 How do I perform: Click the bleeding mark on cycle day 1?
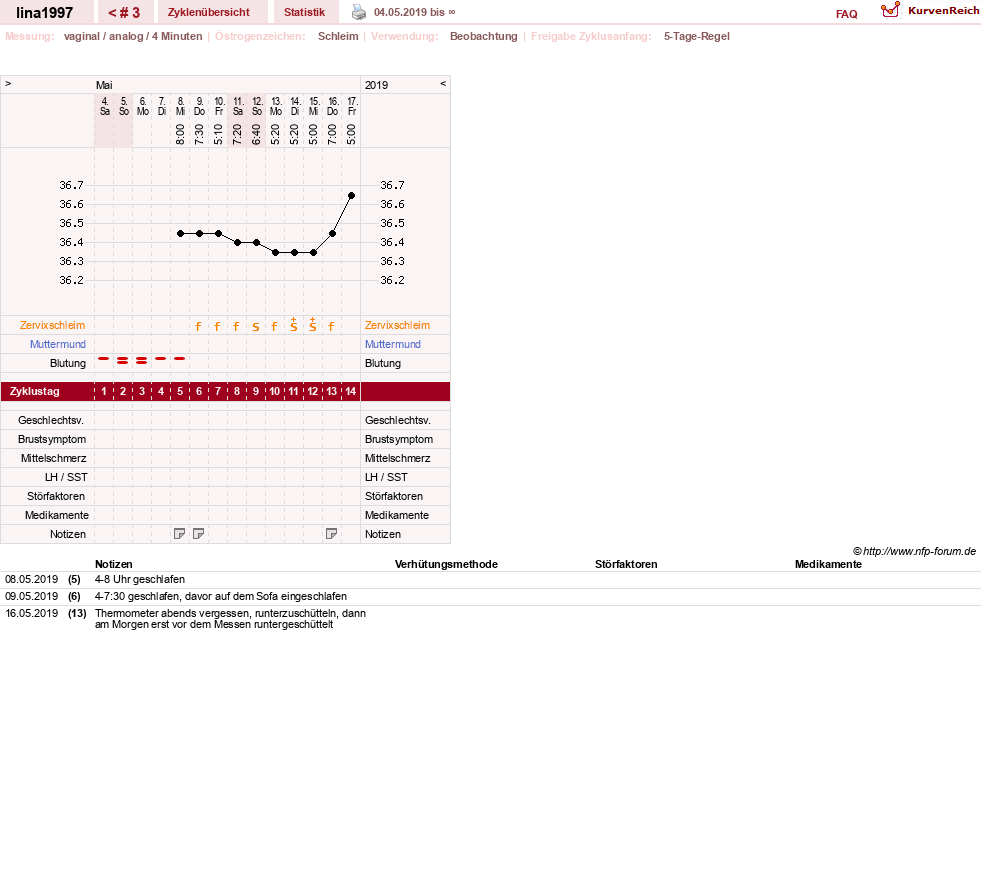tap(104, 358)
